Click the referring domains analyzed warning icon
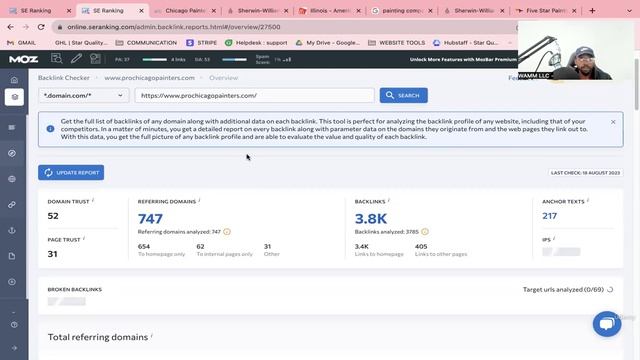Viewport: 640px width, 360px height. (227, 232)
